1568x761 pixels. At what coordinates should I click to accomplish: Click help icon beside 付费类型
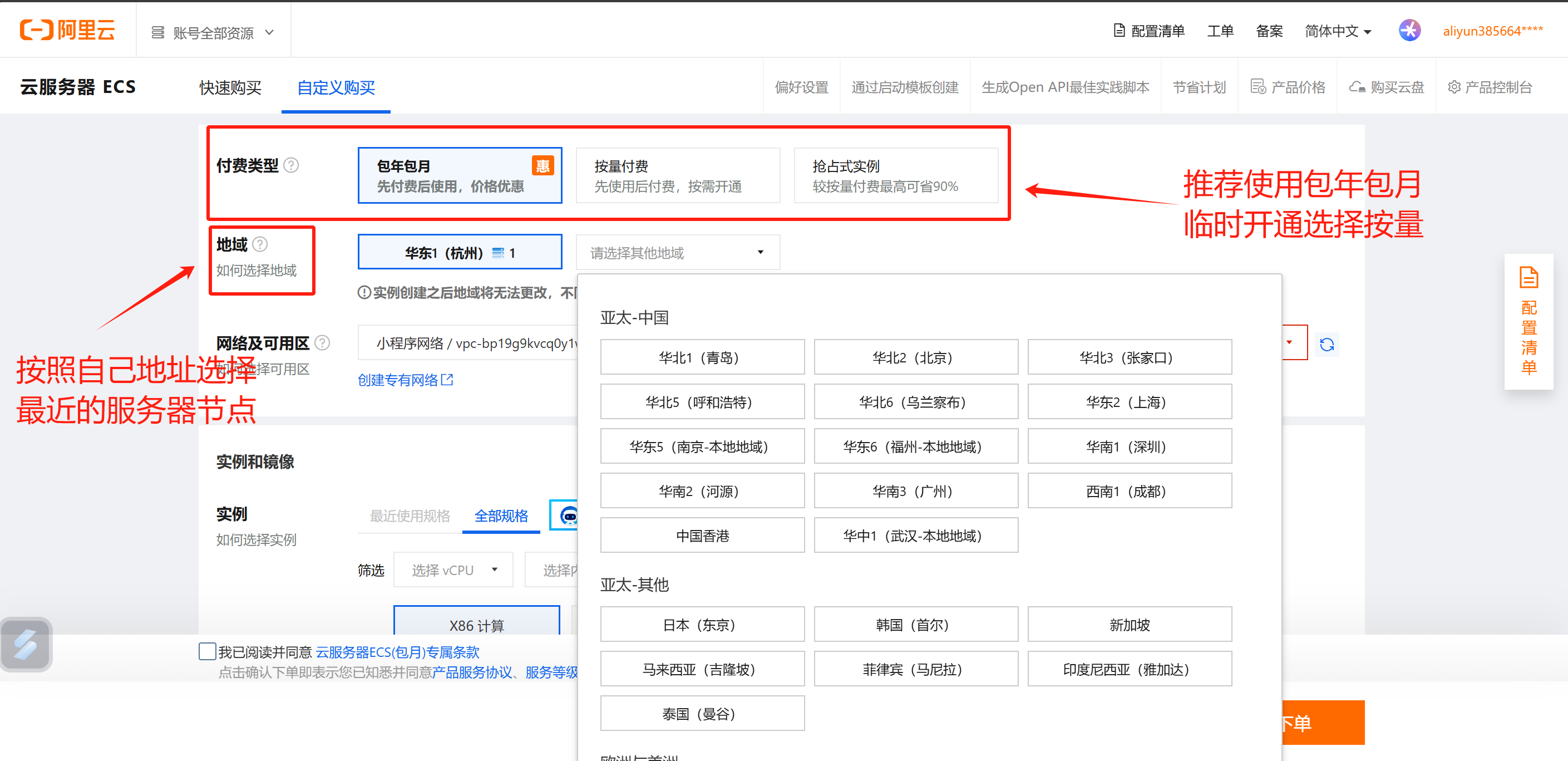coord(292,165)
